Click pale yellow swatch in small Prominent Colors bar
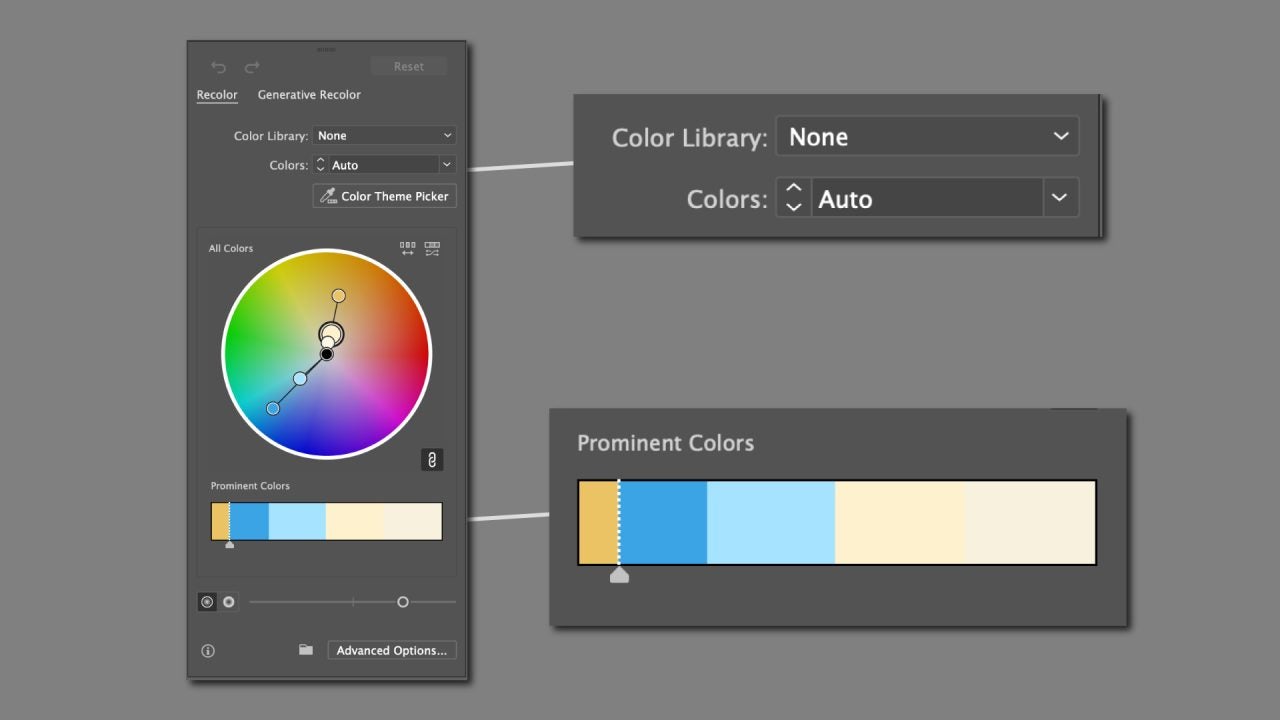The height and width of the screenshot is (720, 1280). click(355, 522)
